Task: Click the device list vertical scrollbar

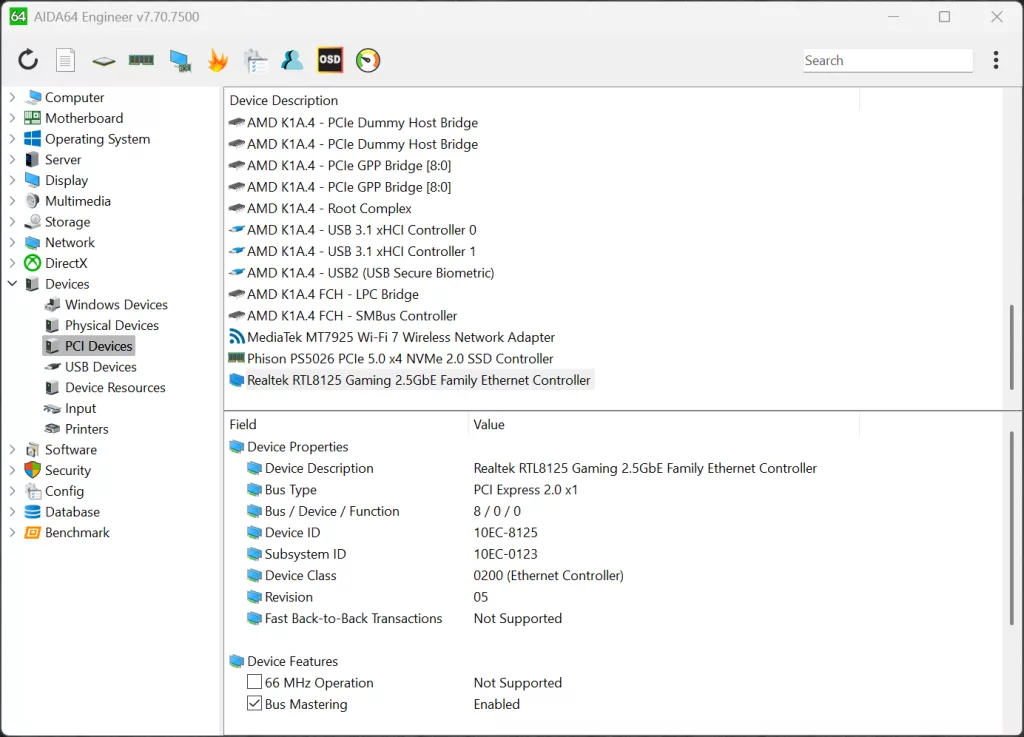Action: point(1012,346)
